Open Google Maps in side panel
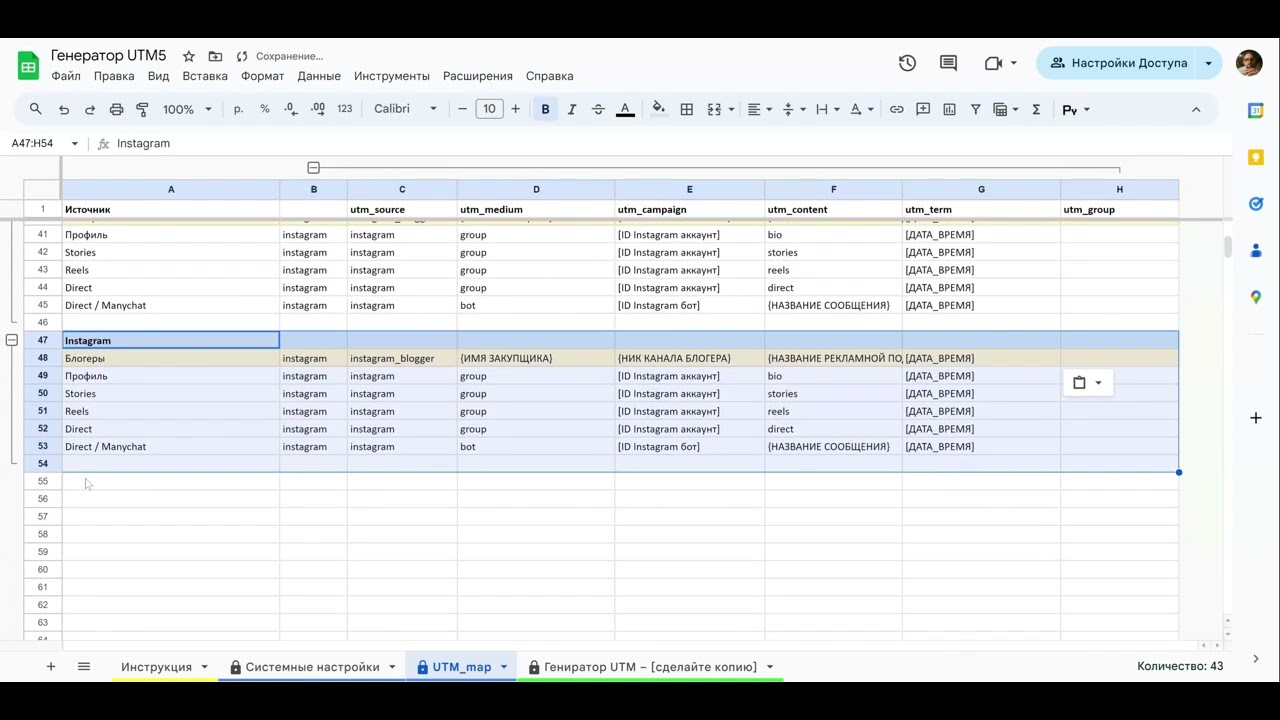The image size is (1280, 720). point(1256,297)
